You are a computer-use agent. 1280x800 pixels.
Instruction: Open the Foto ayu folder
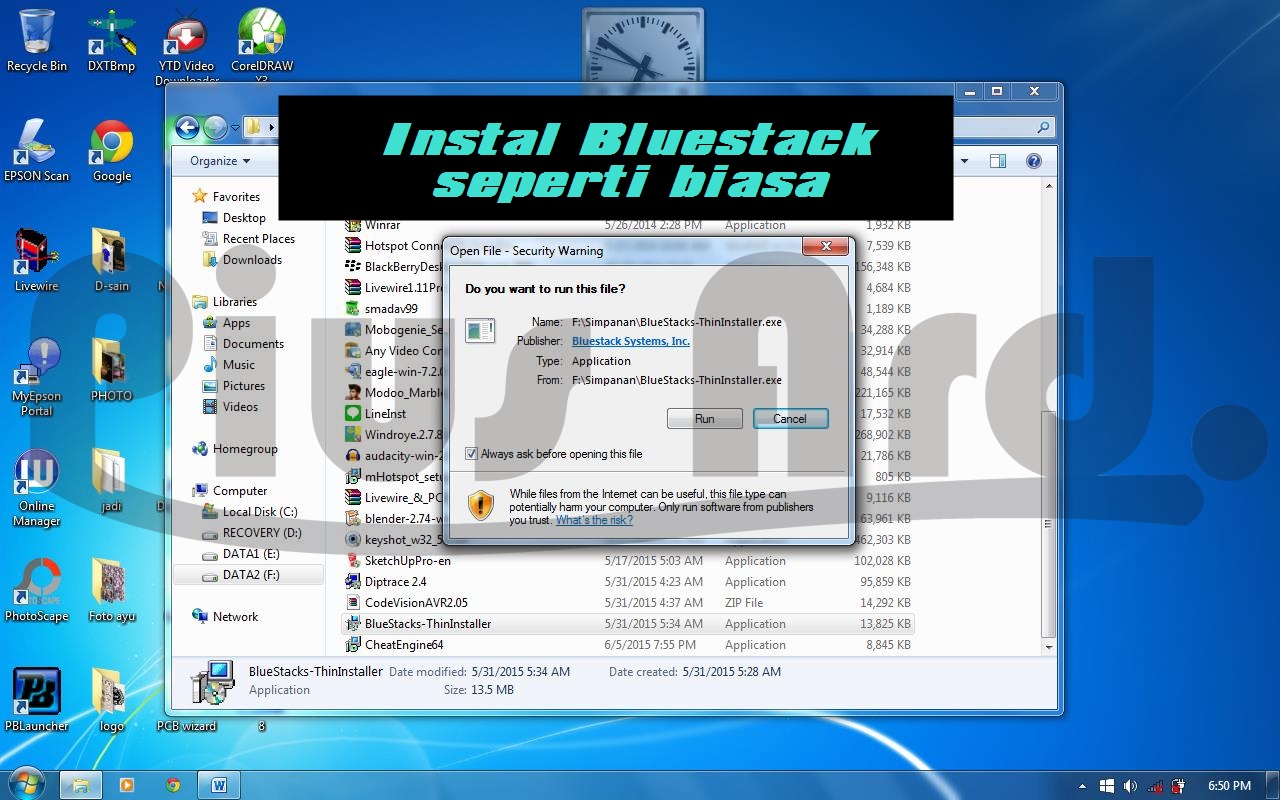[x=111, y=590]
